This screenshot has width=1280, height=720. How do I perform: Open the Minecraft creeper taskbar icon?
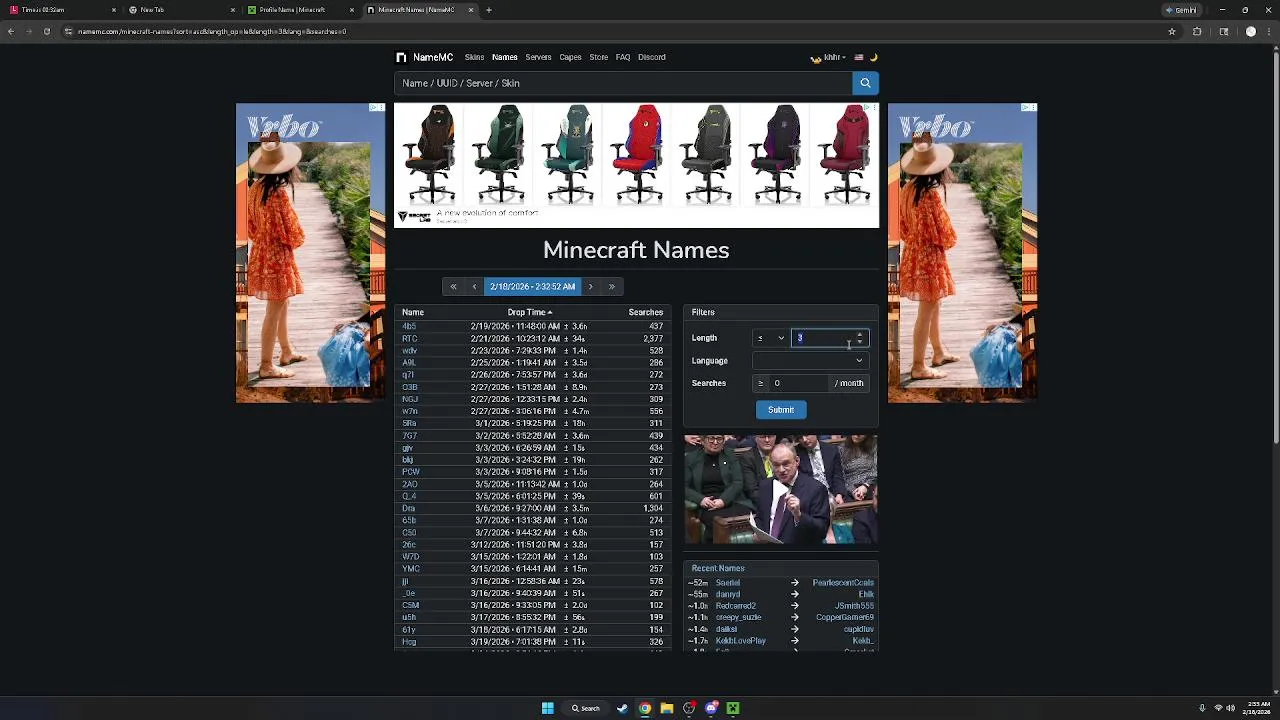(733, 708)
